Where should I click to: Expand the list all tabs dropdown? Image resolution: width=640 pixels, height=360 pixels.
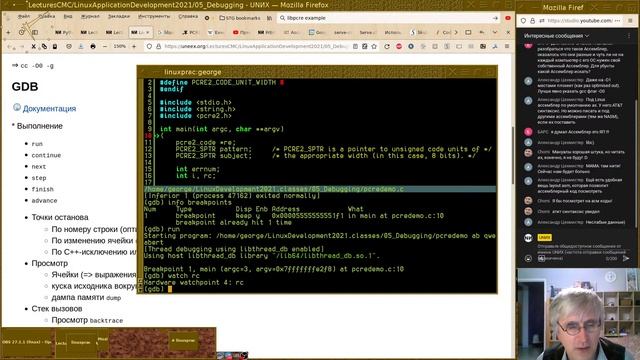(495, 32)
